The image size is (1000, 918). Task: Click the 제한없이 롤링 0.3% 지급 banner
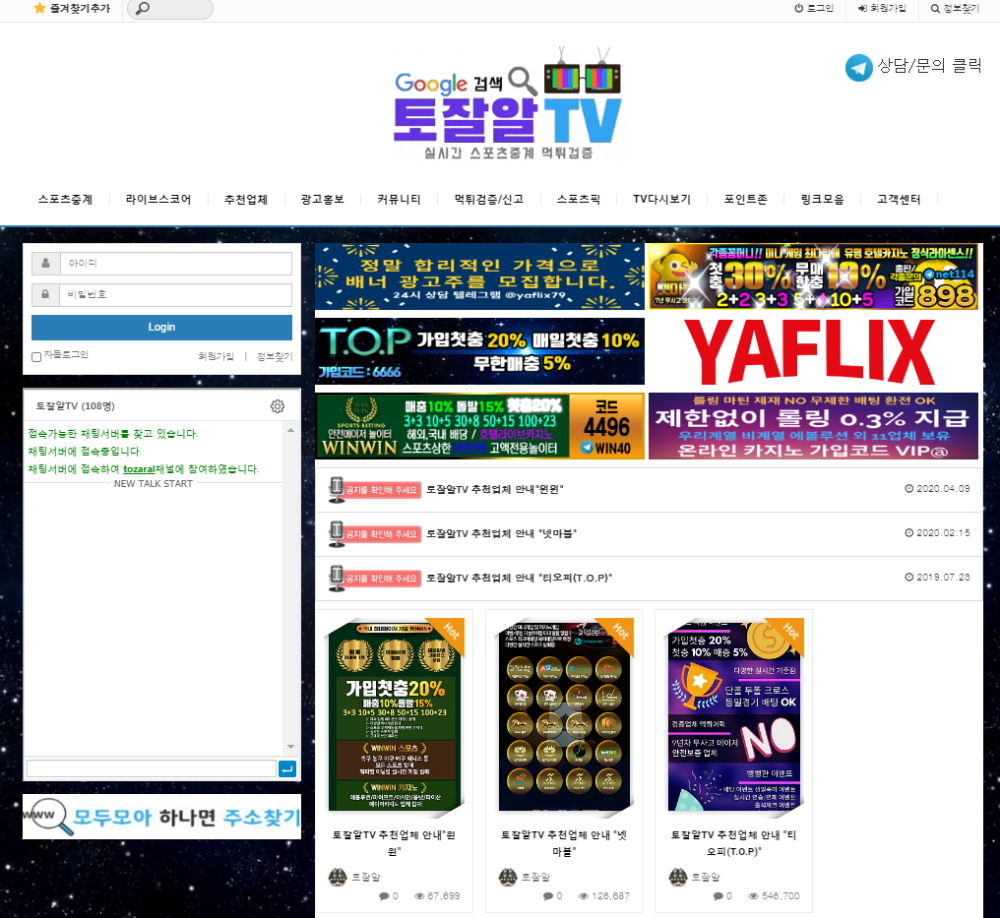tap(813, 426)
